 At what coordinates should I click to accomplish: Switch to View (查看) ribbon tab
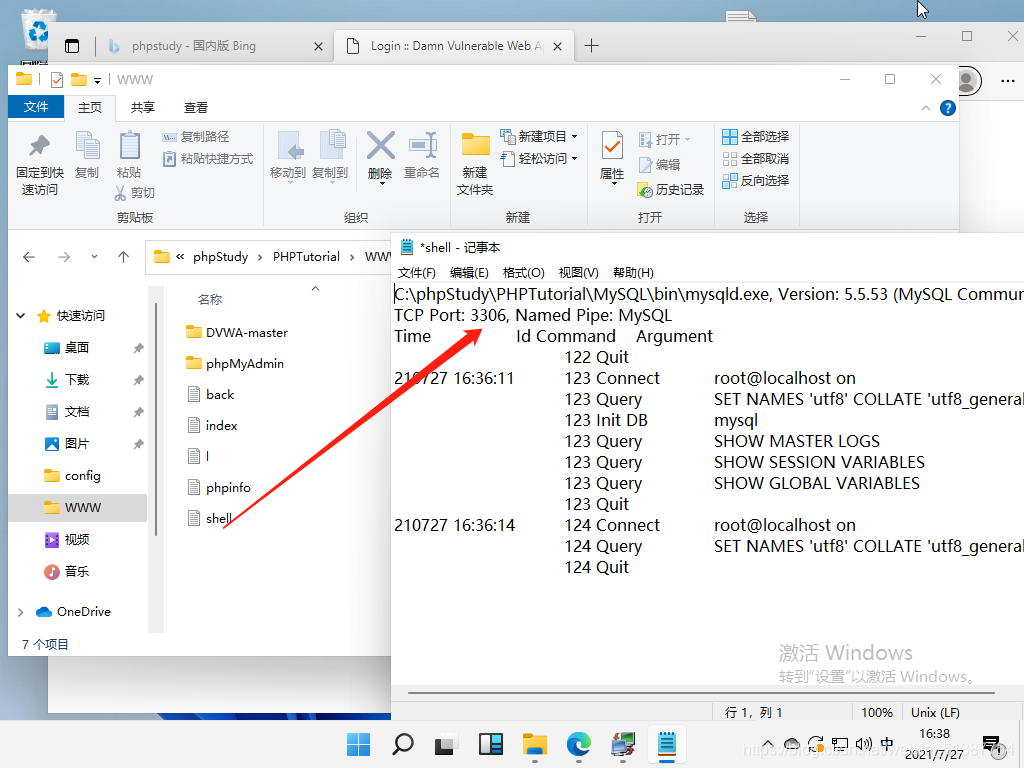[x=195, y=108]
